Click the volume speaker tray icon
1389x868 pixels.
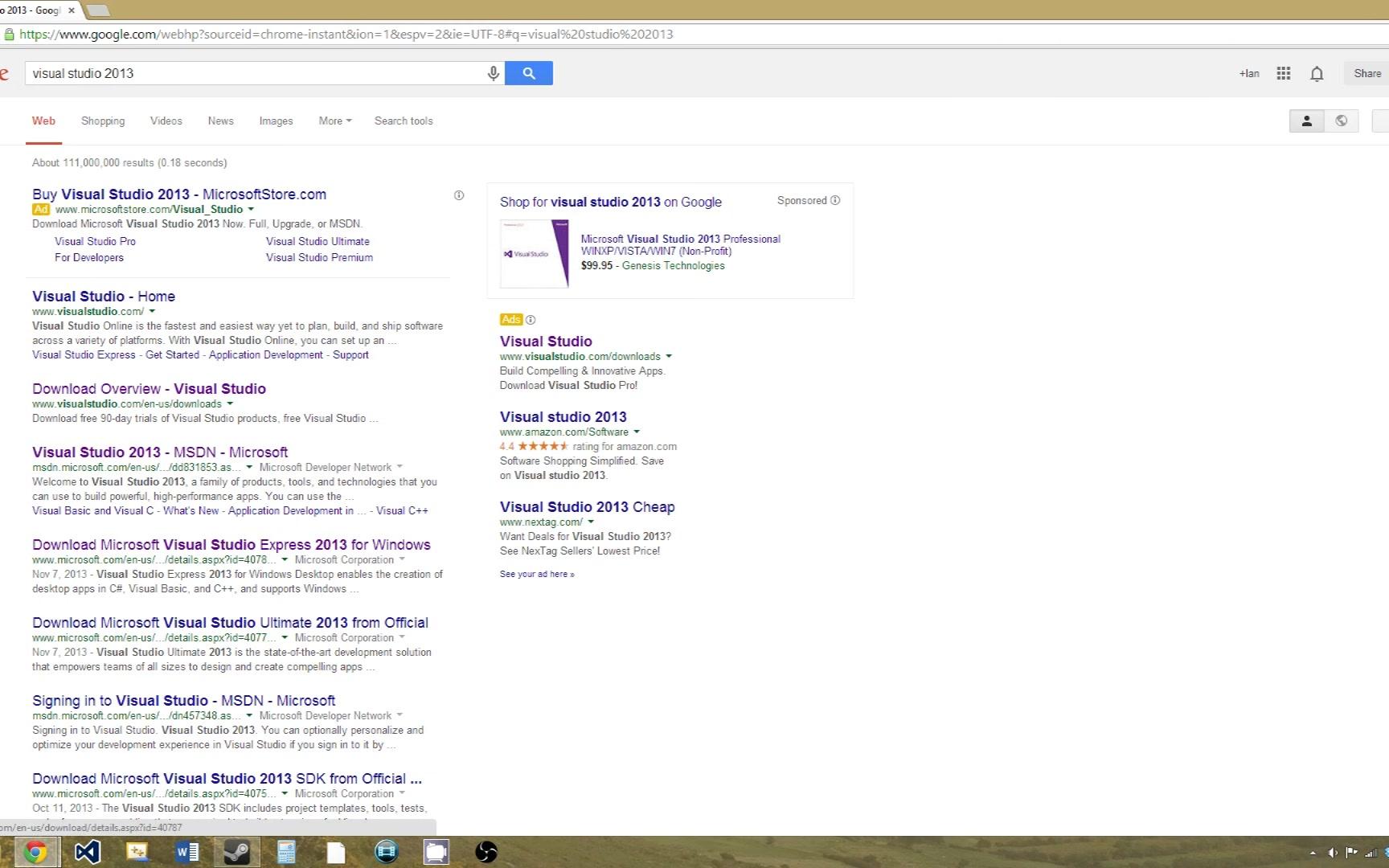pos(1333,853)
